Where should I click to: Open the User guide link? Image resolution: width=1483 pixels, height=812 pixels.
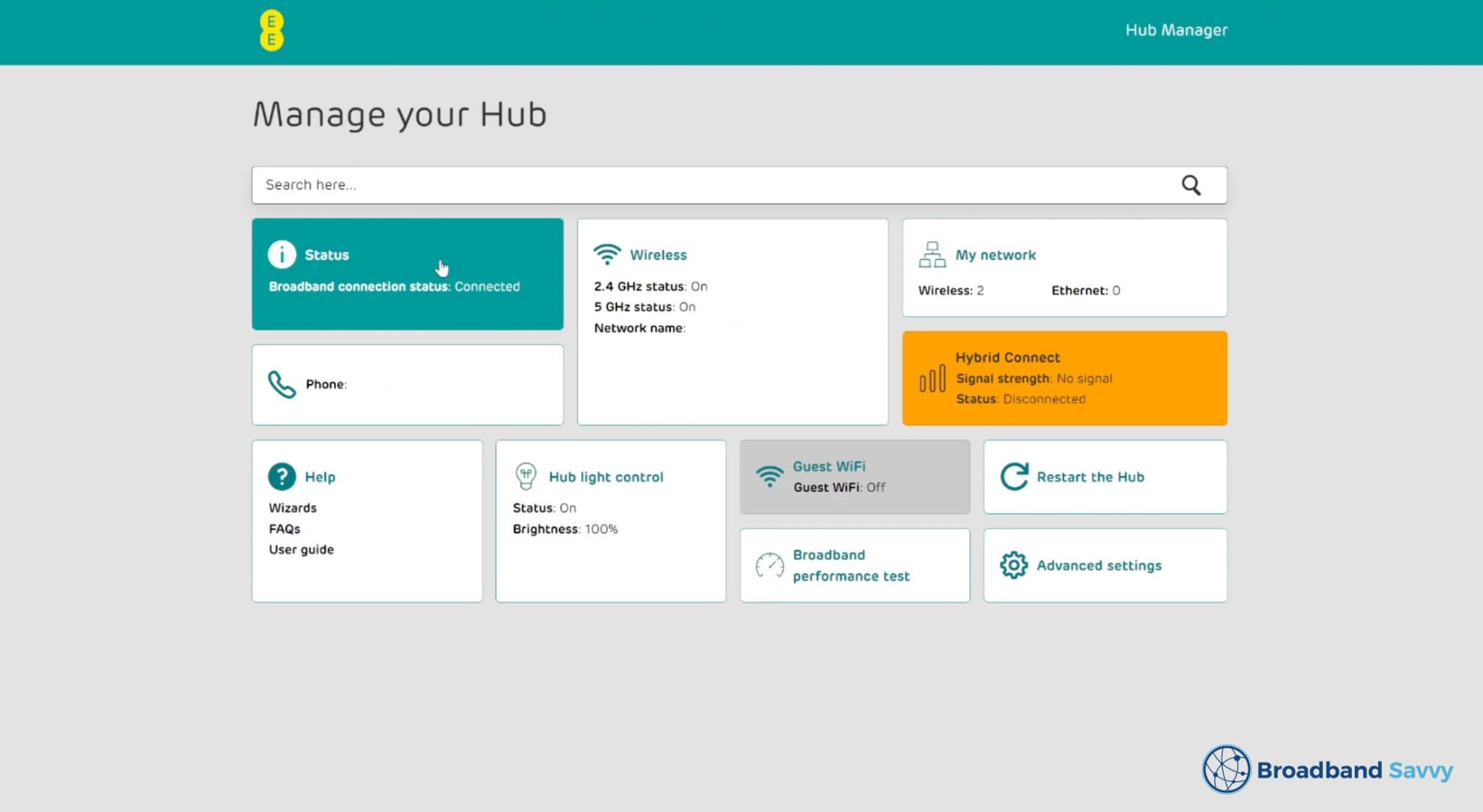pos(301,550)
